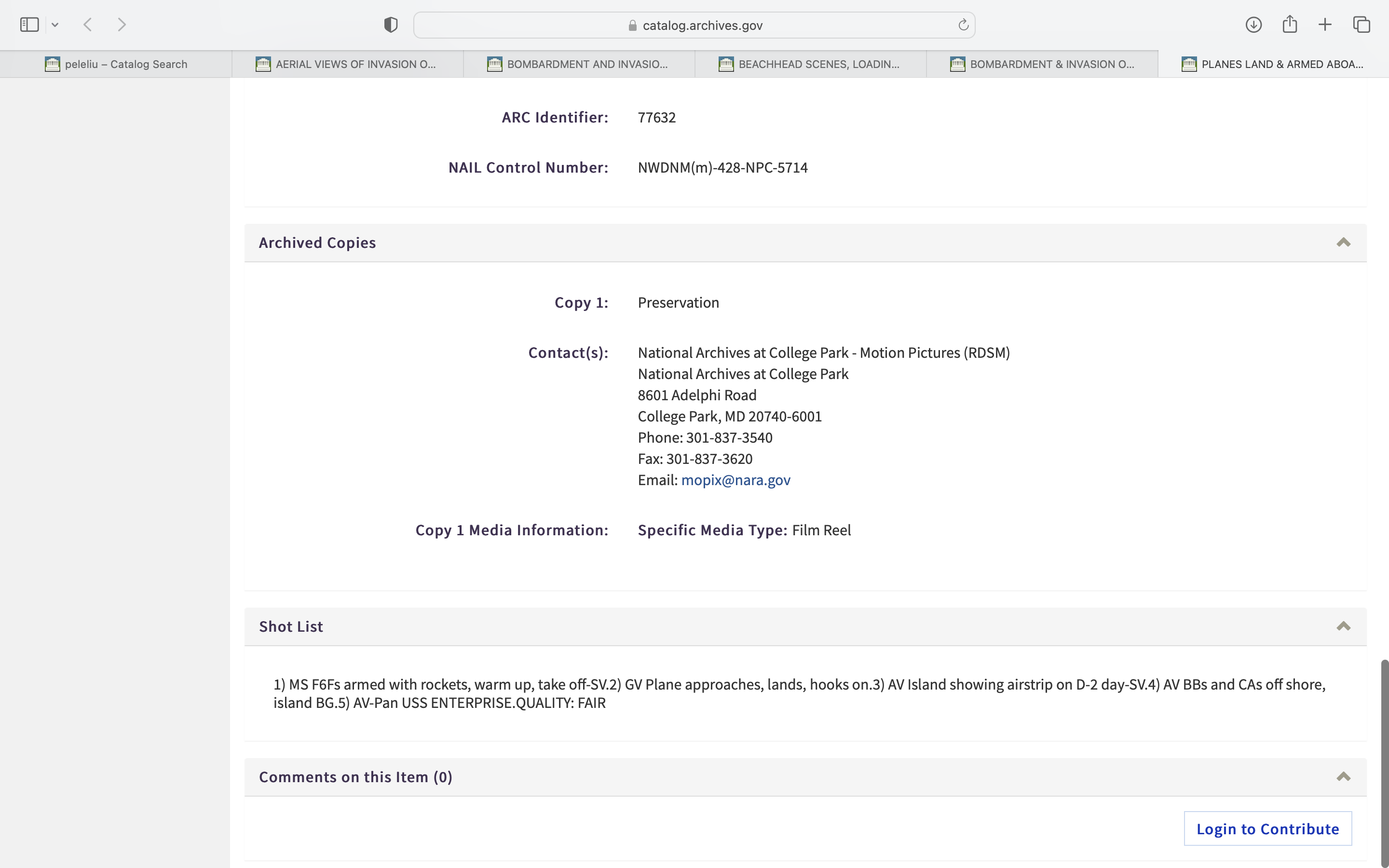
Task: Open a new tab with plus icon
Action: point(1325,25)
